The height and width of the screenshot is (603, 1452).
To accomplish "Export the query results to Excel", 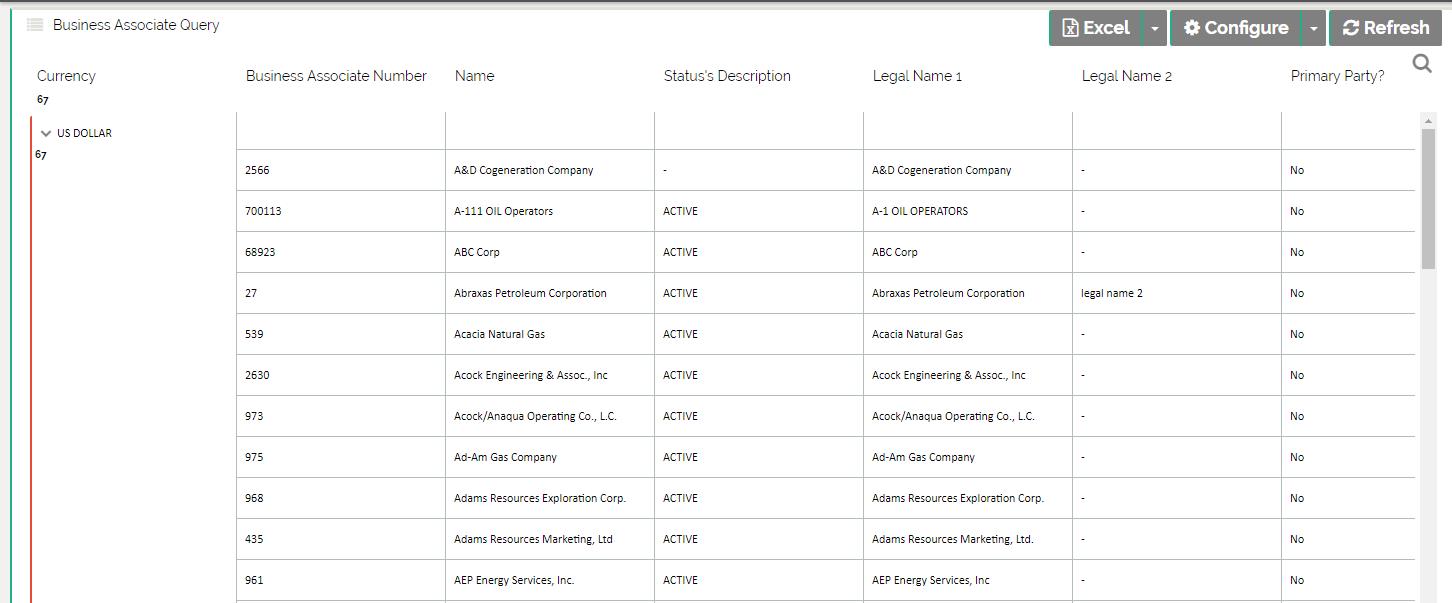I will [x=1095, y=28].
